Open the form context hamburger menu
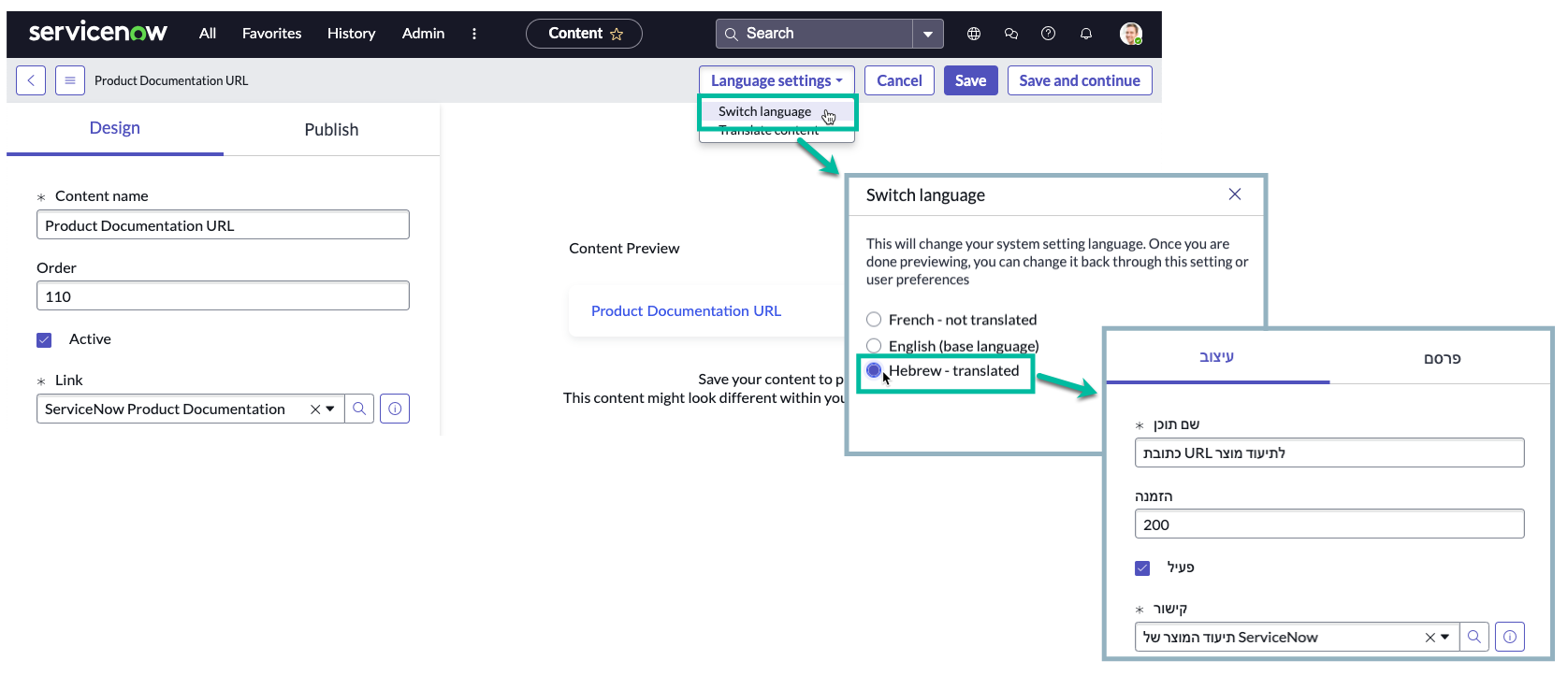Image resolution: width=1568 pixels, height=675 pixels. [70, 80]
